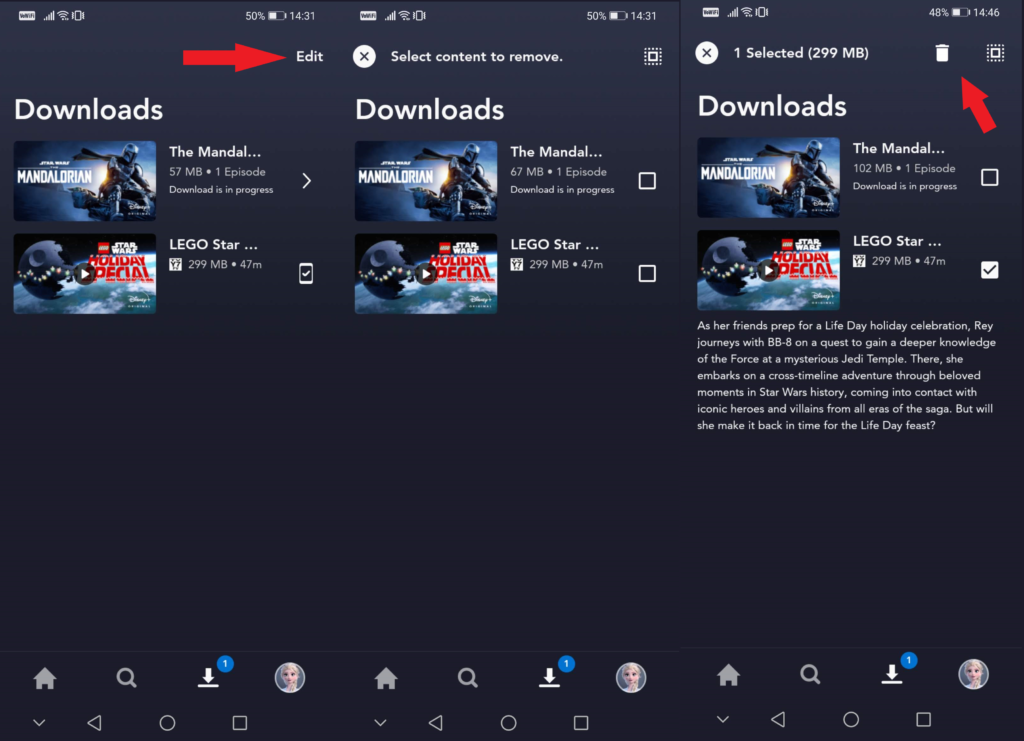Check LEGO Star Wars box under 67 MB Mandalorian

[x=647, y=274]
